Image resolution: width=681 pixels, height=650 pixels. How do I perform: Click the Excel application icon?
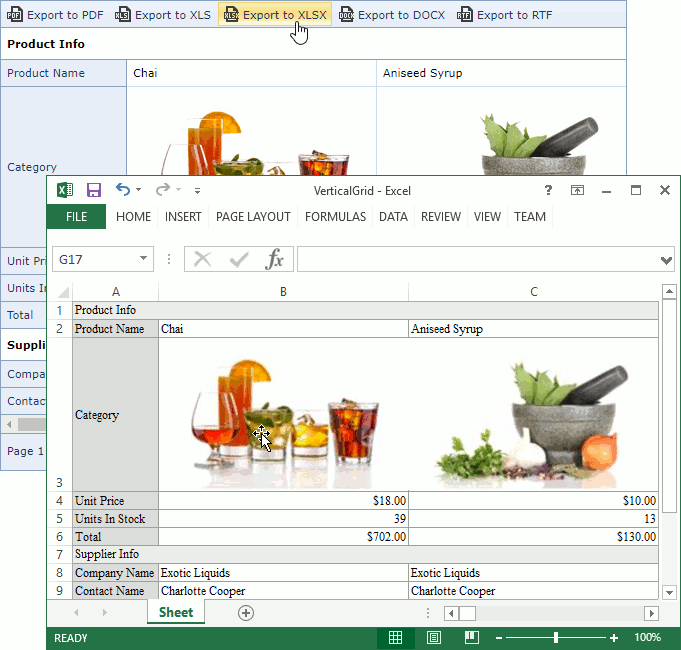pos(65,190)
